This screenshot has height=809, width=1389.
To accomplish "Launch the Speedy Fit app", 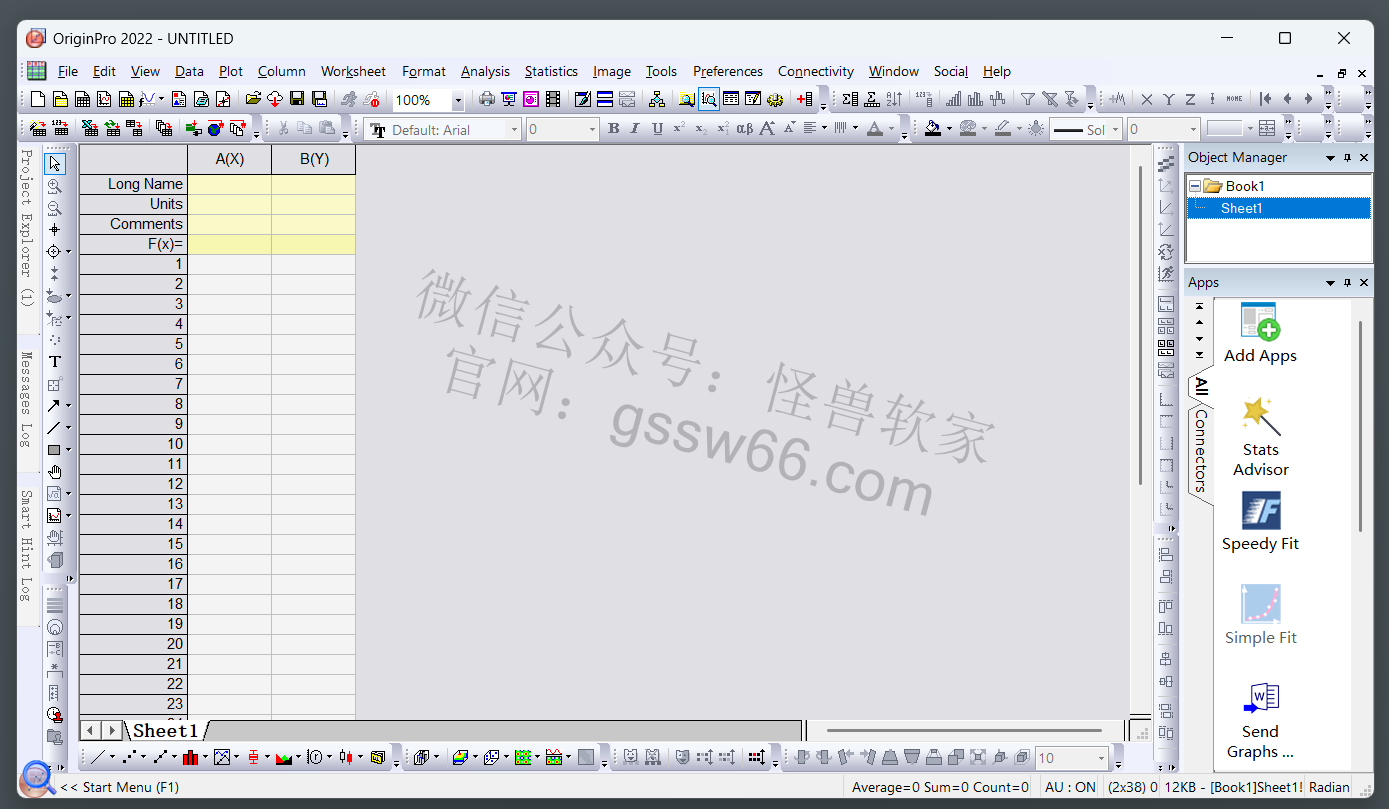I will (x=1260, y=522).
